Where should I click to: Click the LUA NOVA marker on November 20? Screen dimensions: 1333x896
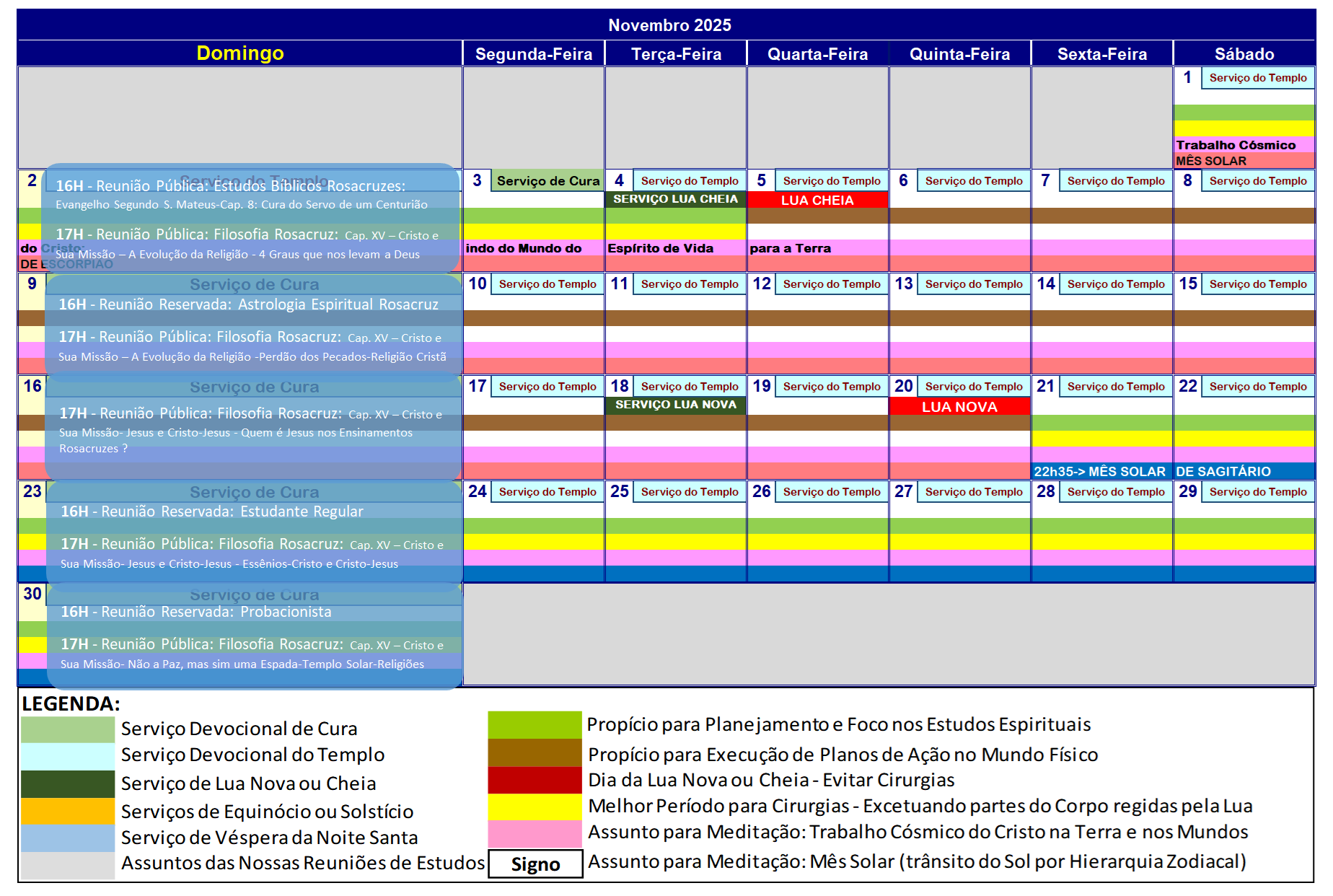click(961, 407)
